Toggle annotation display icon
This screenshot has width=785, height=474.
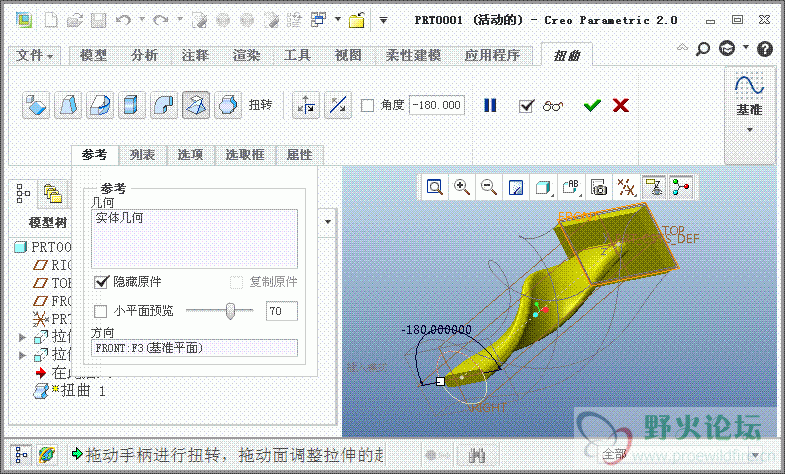(x=653, y=188)
